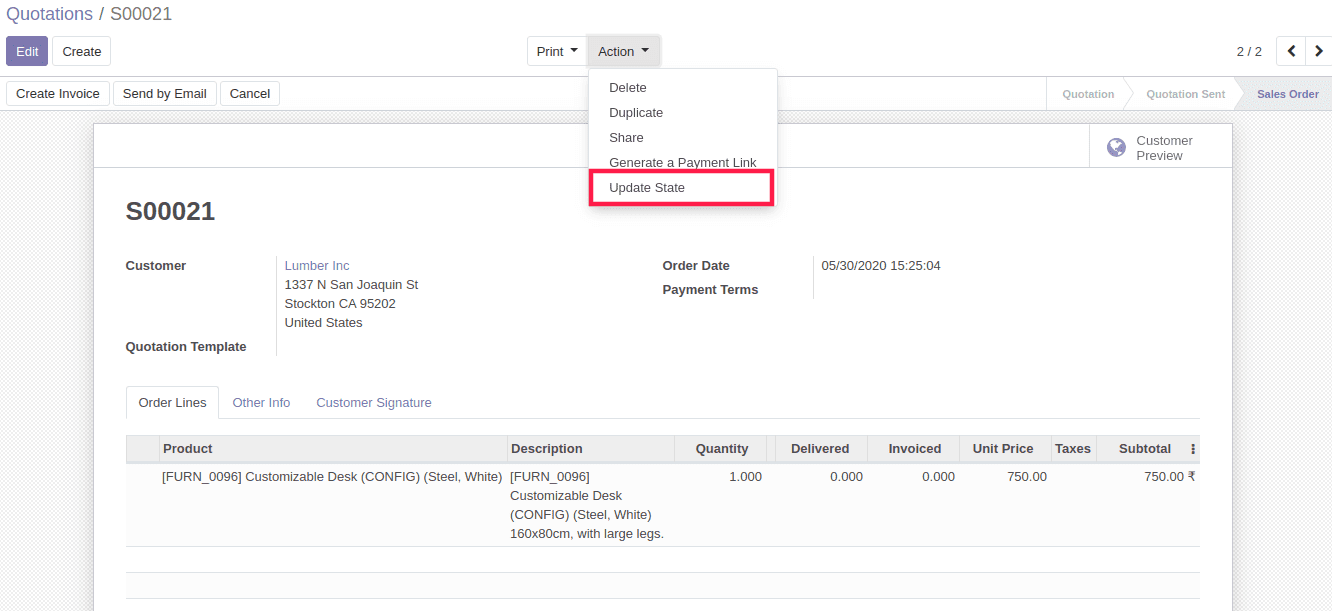The height and width of the screenshot is (611, 1332).
Task: Open the Lumber Inc customer link
Action: 317,266
